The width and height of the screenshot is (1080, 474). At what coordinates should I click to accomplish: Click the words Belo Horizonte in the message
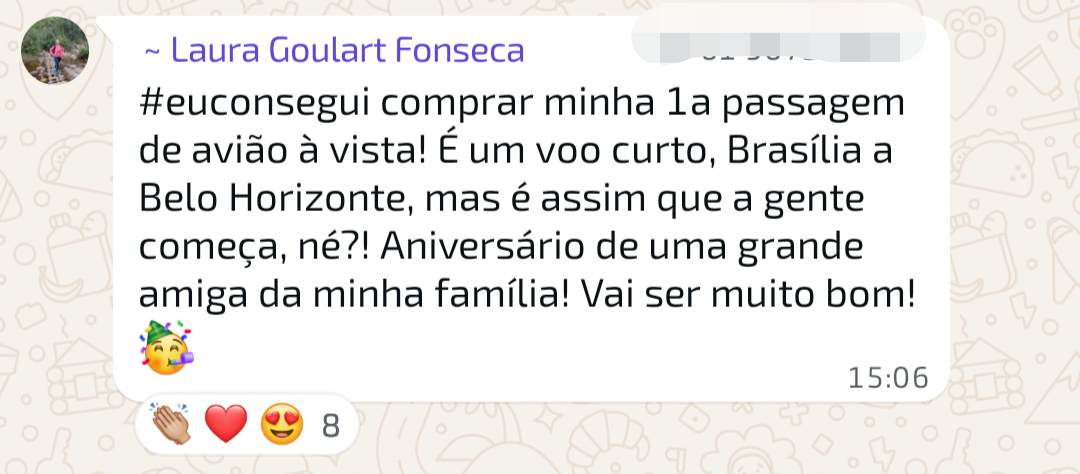[x=275, y=199]
